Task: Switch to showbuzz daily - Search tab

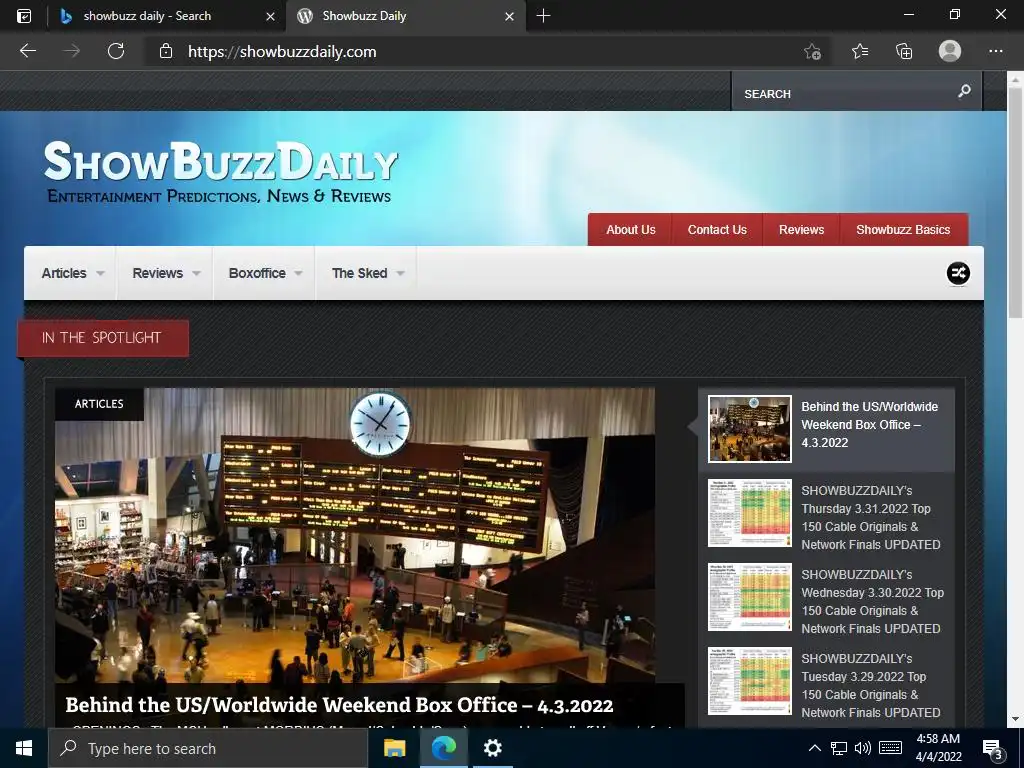Action: tap(167, 16)
